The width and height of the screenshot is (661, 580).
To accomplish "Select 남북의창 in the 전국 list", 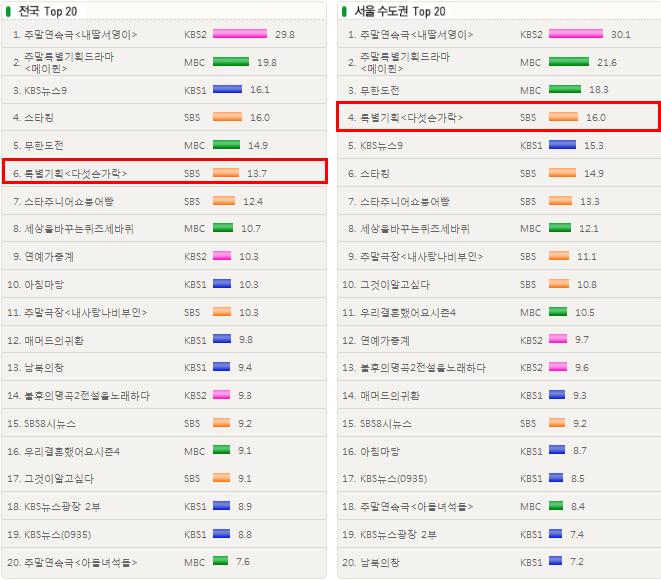I will pos(44,368).
